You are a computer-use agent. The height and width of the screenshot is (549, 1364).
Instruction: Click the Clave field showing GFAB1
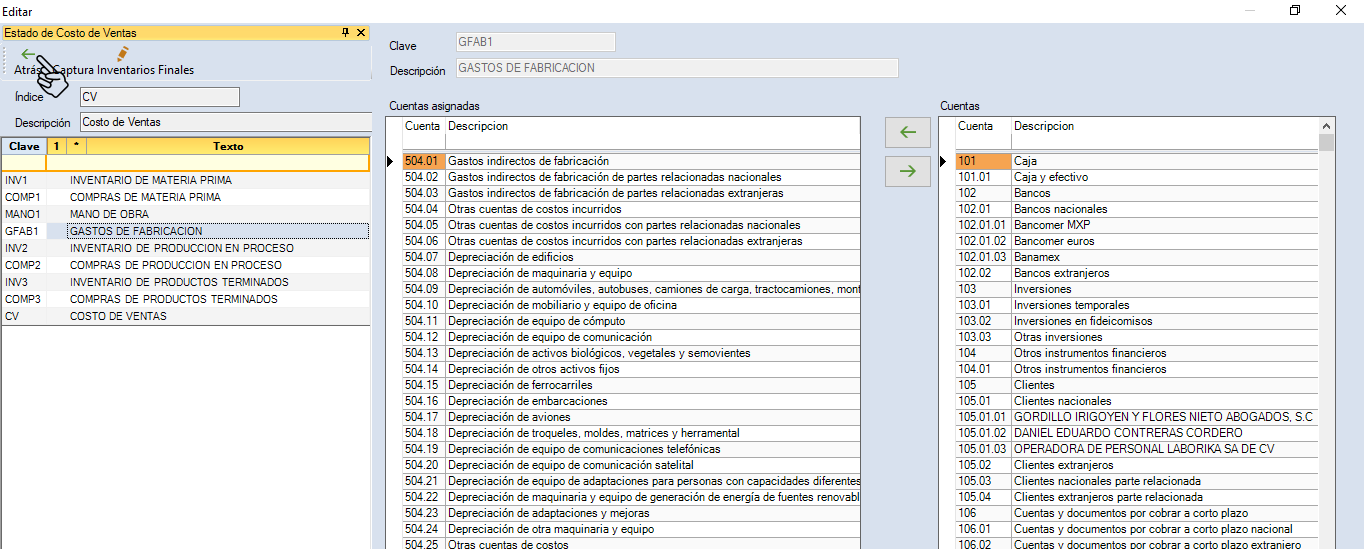point(534,42)
